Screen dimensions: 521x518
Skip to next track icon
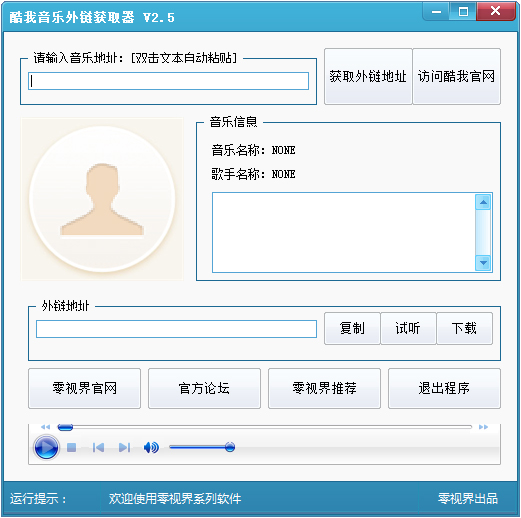[x=124, y=447]
